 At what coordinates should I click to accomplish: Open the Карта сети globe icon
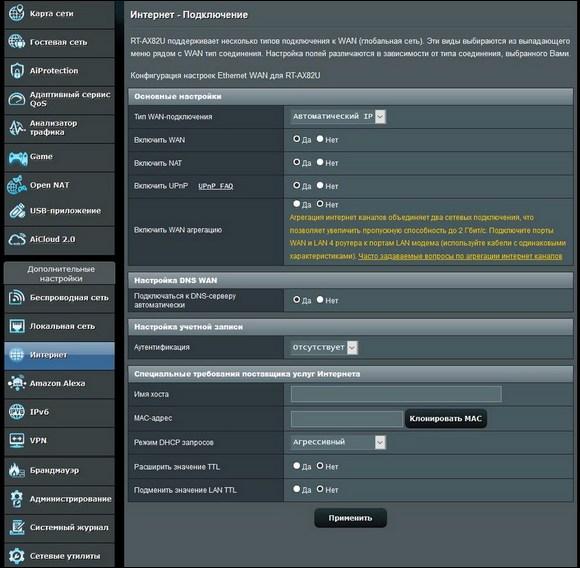pyautogui.click(x=17, y=13)
